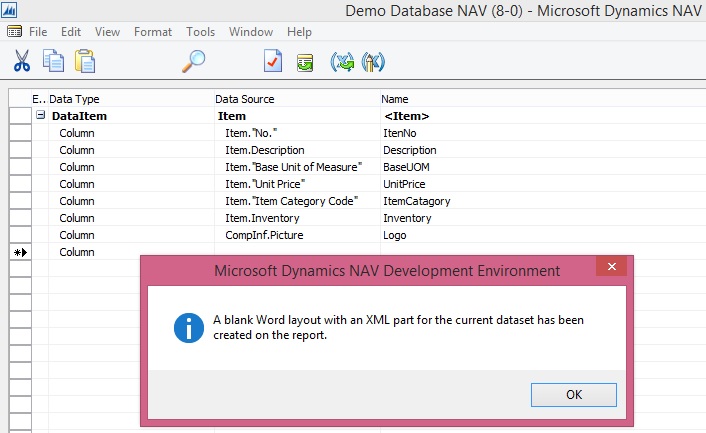
Task: Click the Find magnifying glass icon
Action: coord(193,61)
